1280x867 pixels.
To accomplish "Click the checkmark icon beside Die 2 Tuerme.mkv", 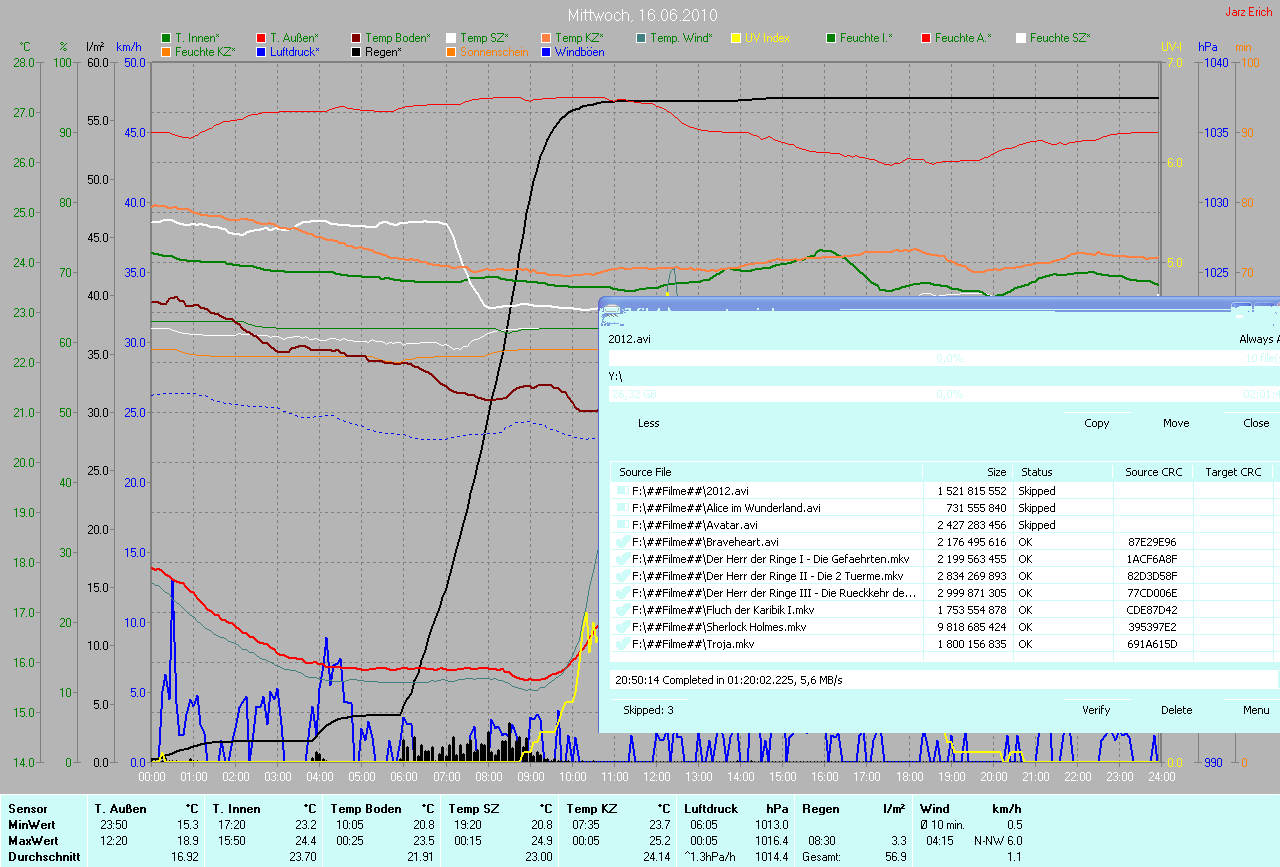I will click(x=623, y=576).
